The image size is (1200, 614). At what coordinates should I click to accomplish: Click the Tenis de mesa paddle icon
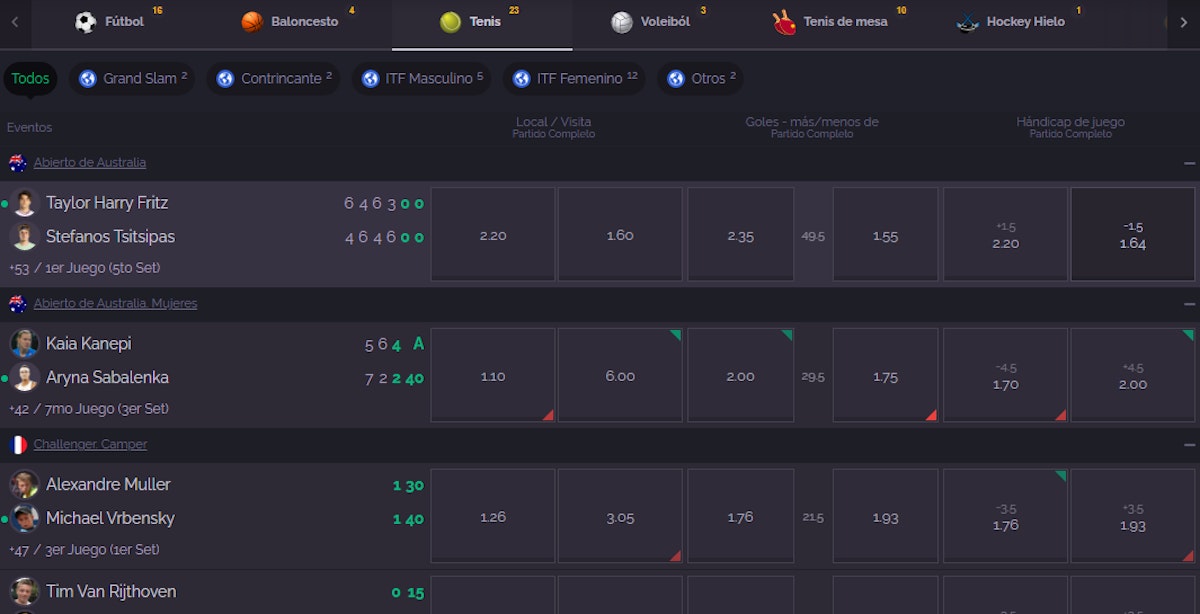tap(784, 22)
